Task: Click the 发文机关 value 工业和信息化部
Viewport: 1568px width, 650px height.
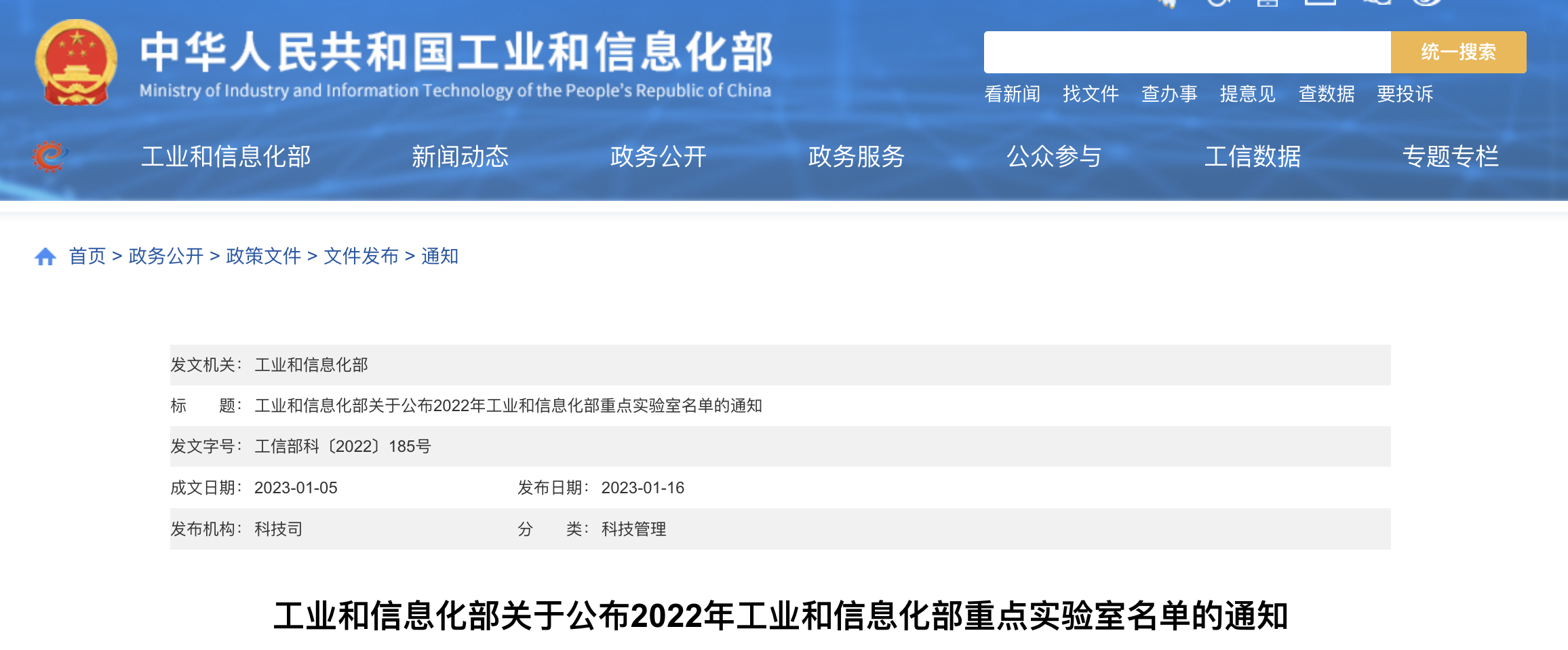Action: click(311, 365)
